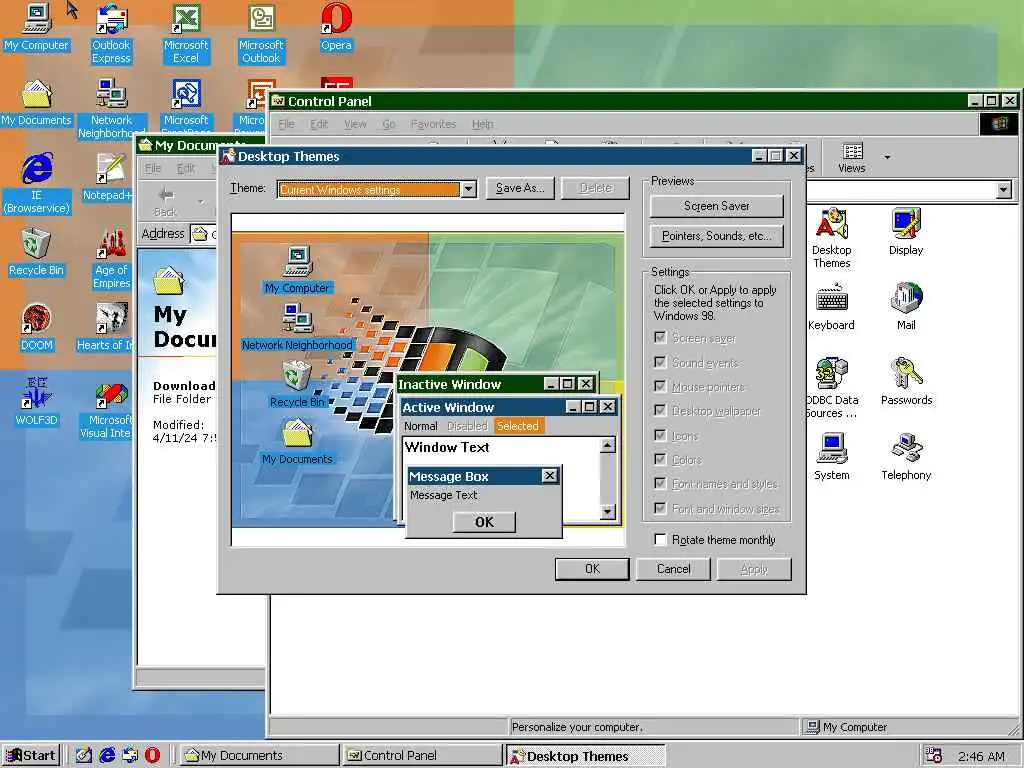Open the View menu in Control Panel
Viewport: 1024px width, 768px height.
(355, 124)
